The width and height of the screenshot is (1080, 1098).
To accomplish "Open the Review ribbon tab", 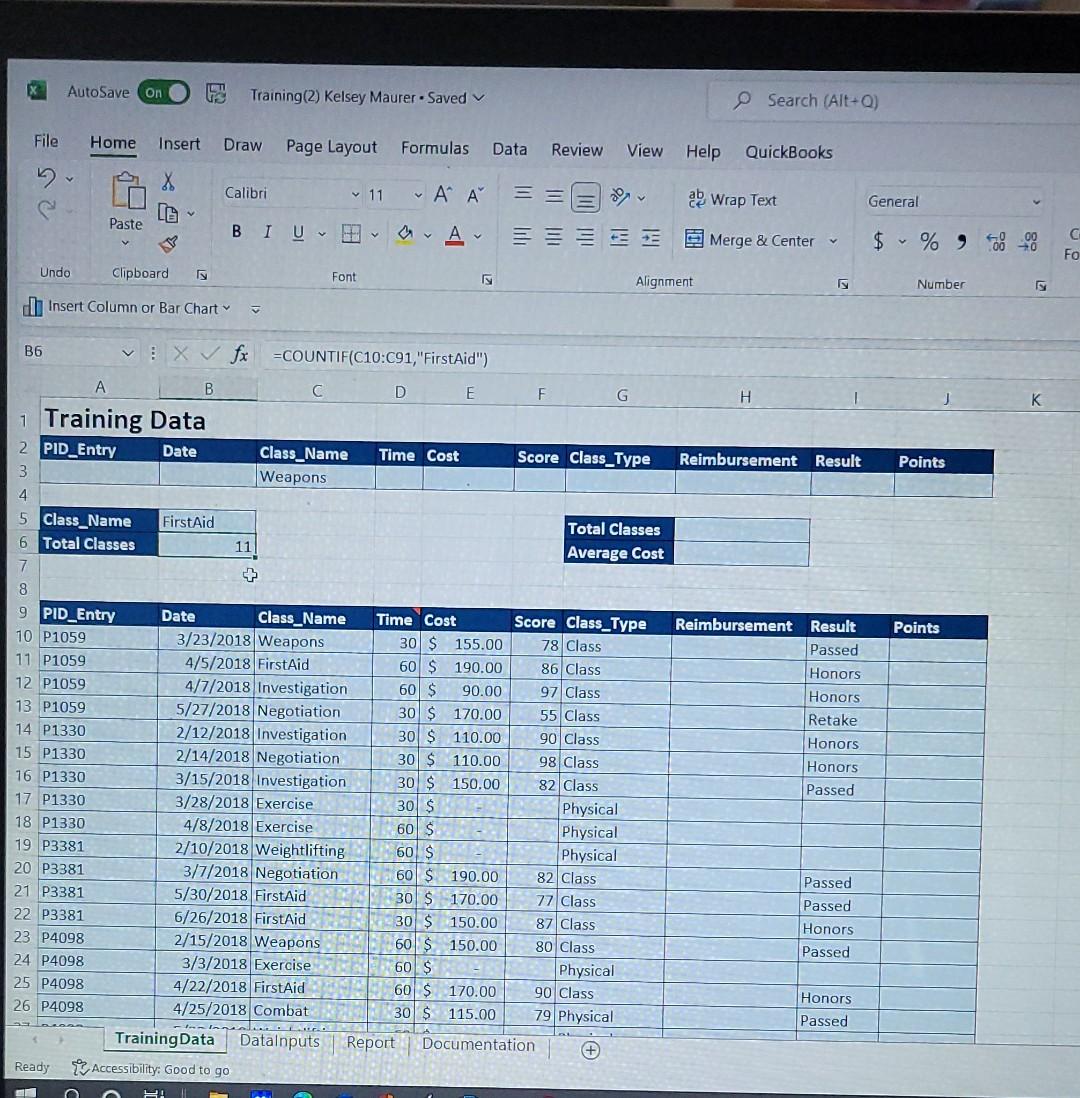I will coord(576,150).
